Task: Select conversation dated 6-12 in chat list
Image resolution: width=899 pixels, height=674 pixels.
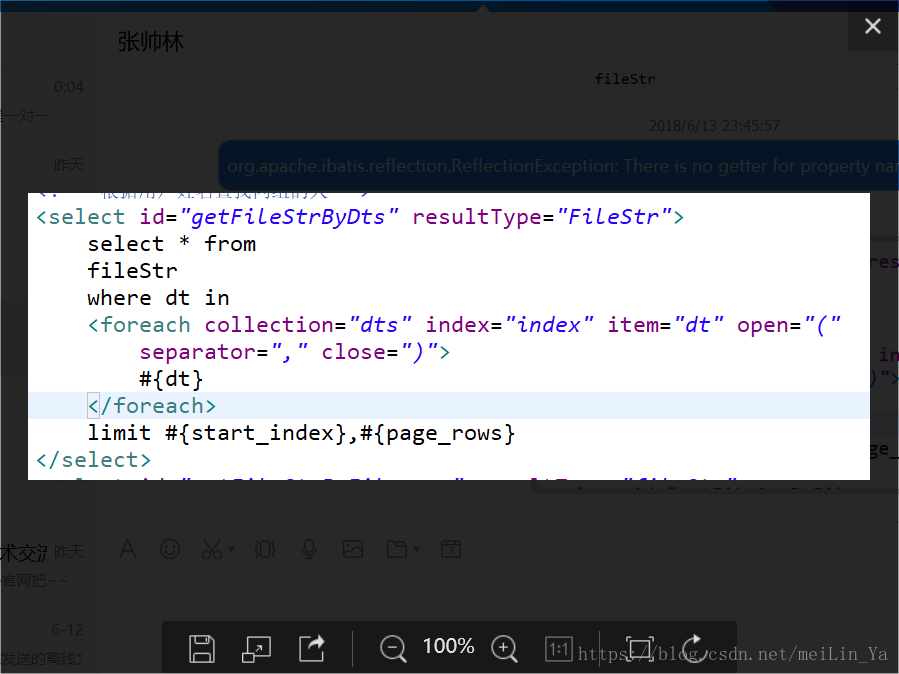Action: [49, 644]
